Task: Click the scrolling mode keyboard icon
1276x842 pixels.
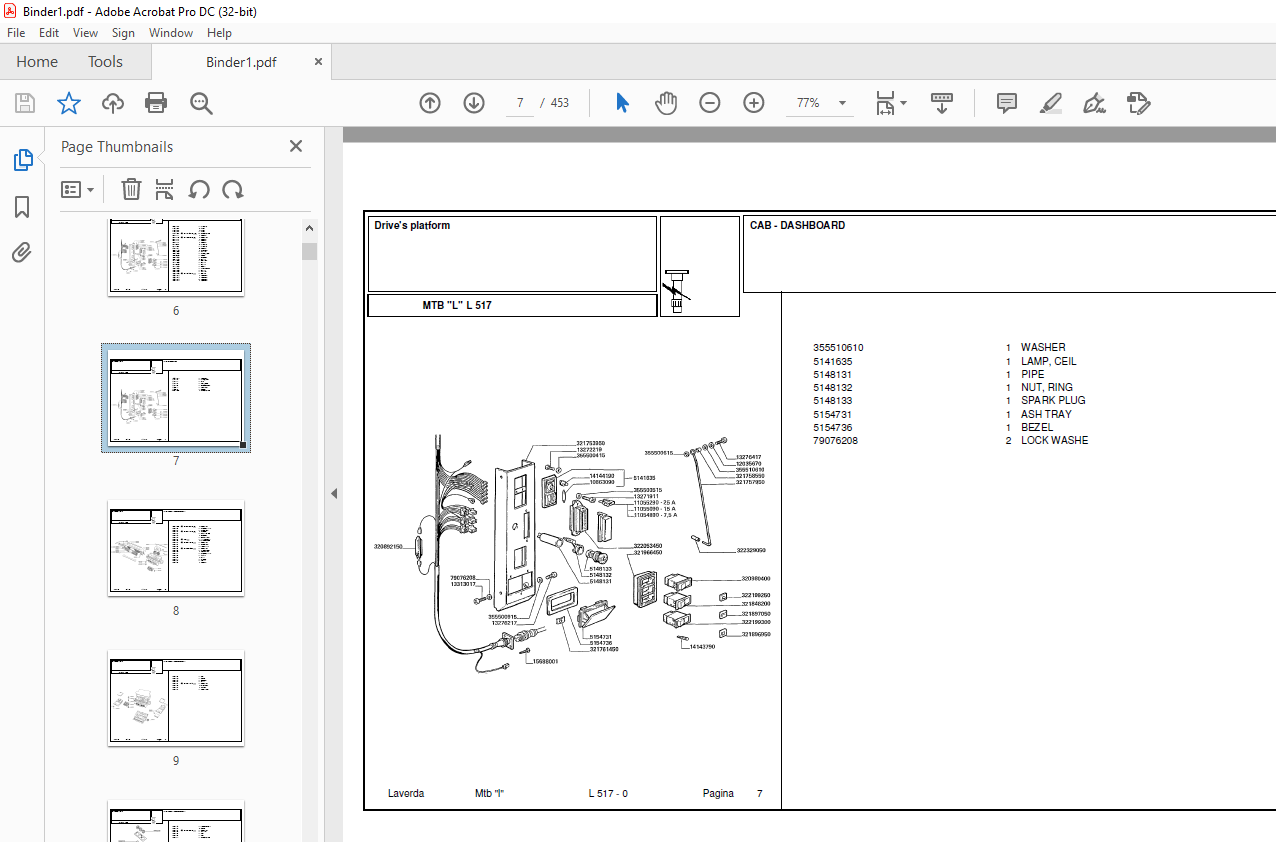Action: pos(942,103)
